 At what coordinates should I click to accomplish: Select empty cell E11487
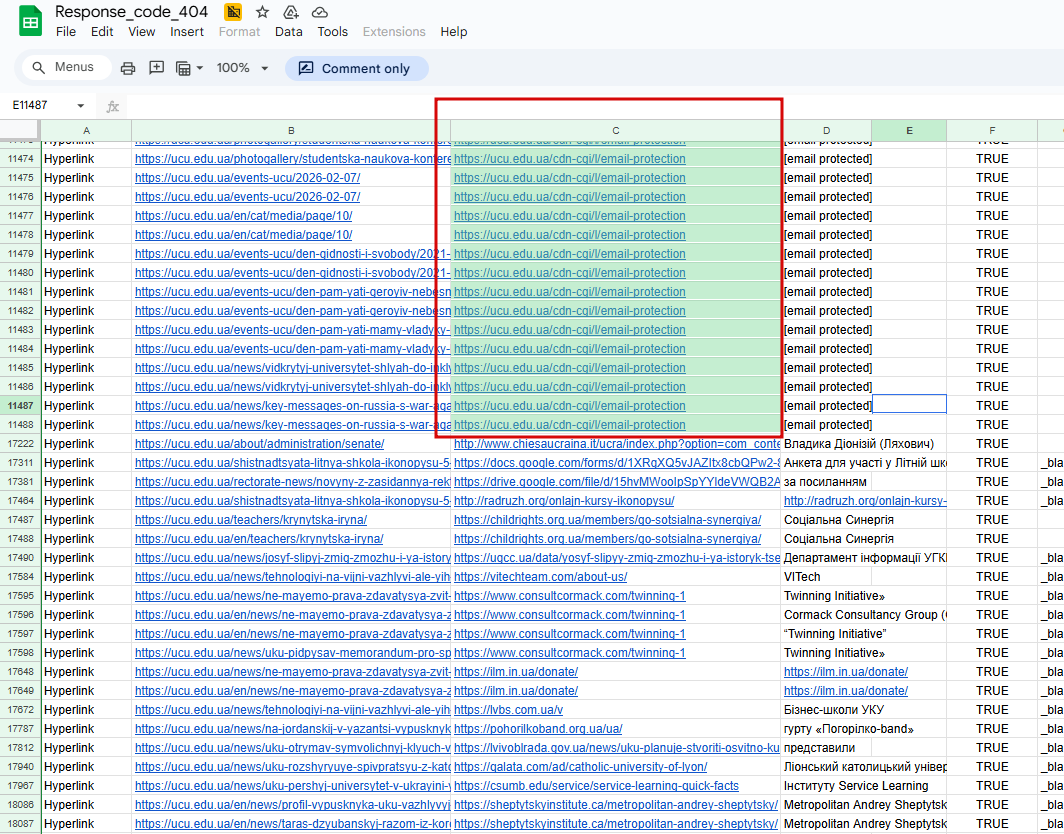[909, 405]
